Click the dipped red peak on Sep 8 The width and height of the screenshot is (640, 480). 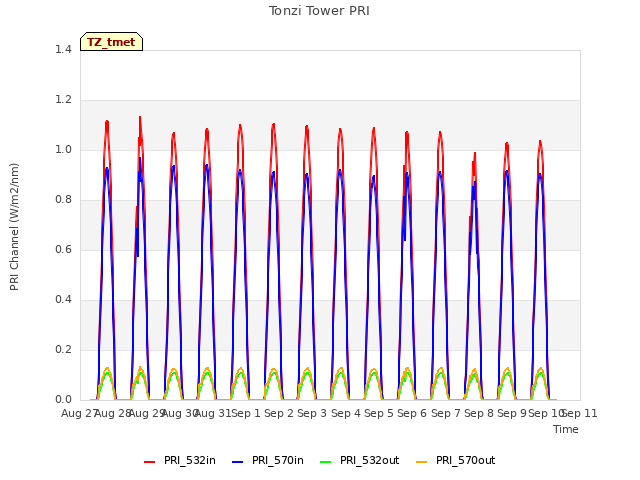pyautogui.click(x=475, y=153)
